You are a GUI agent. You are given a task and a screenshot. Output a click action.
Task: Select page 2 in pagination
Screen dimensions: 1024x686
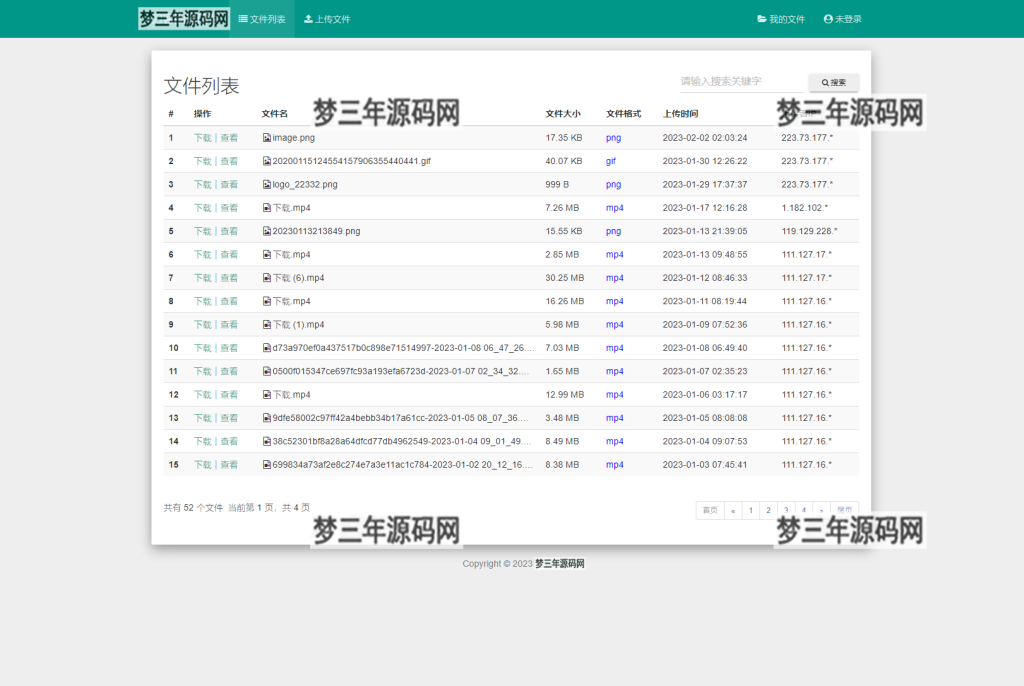click(769, 510)
